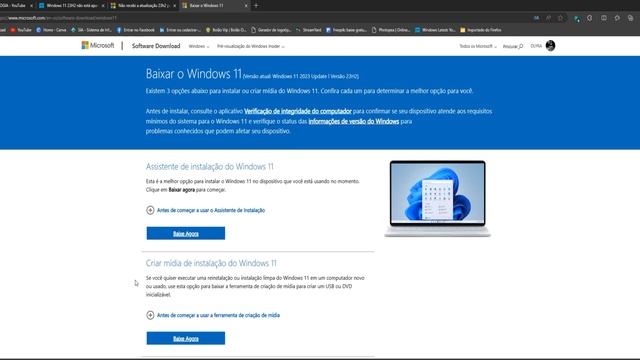Expand Antes de começar o Assistente de Instalação
The image size is (640, 360).
click(x=206, y=210)
